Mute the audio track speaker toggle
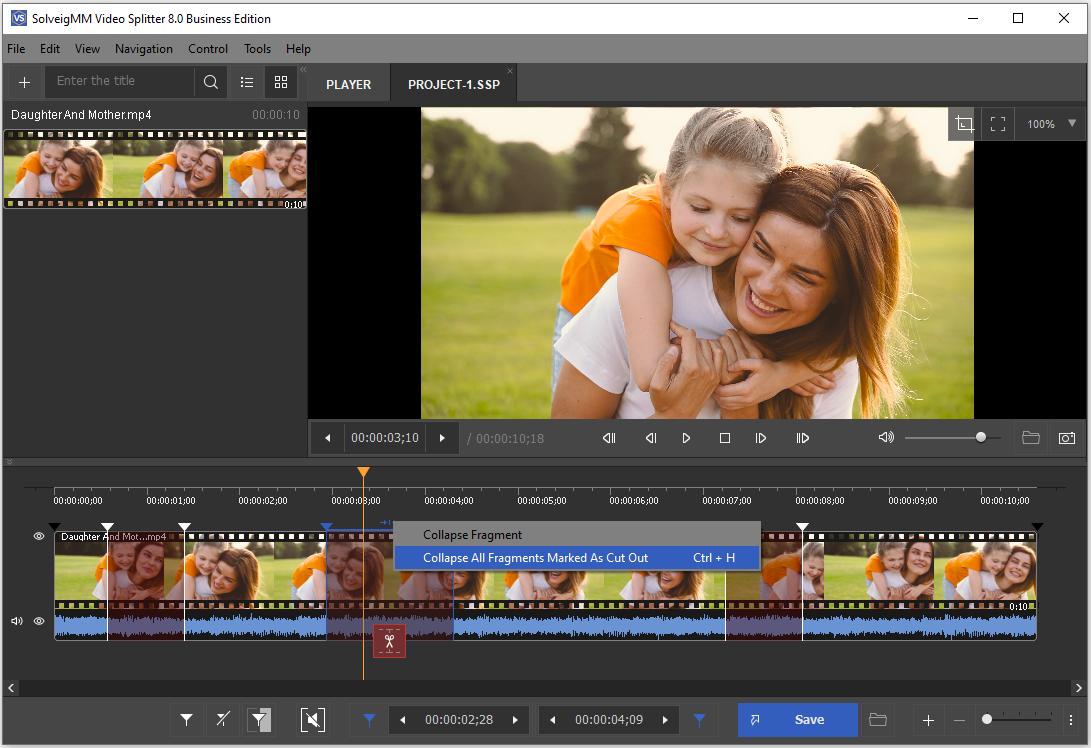Image resolution: width=1091 pixels, height=748 pixels. (x=16, y=621)
